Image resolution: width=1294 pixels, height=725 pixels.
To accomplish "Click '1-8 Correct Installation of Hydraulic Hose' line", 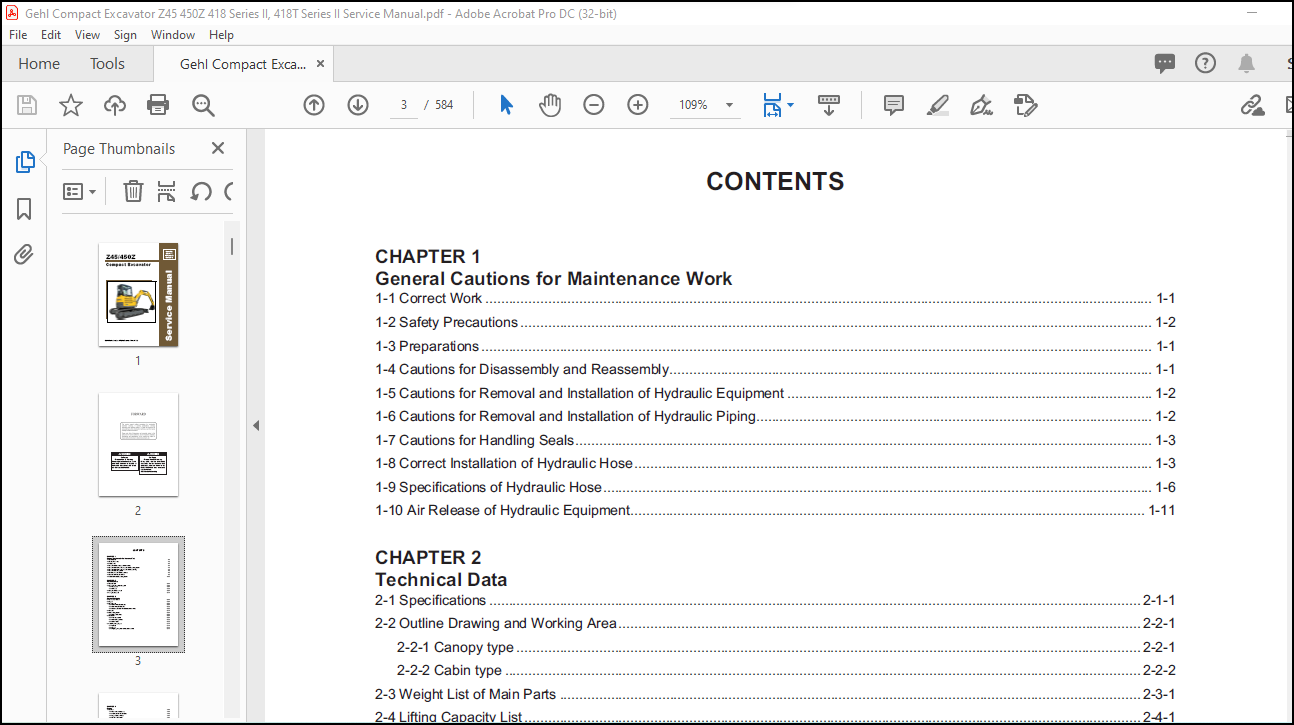I will [775, 463].
